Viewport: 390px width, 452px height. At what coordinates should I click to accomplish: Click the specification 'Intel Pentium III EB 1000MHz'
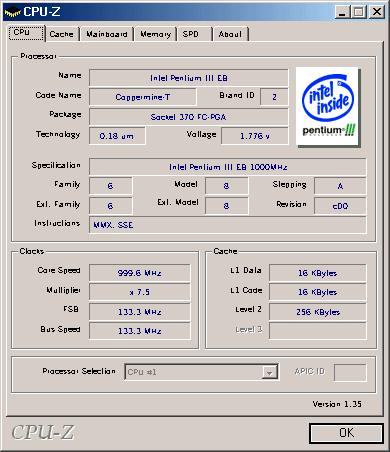(x=228, y=167)
